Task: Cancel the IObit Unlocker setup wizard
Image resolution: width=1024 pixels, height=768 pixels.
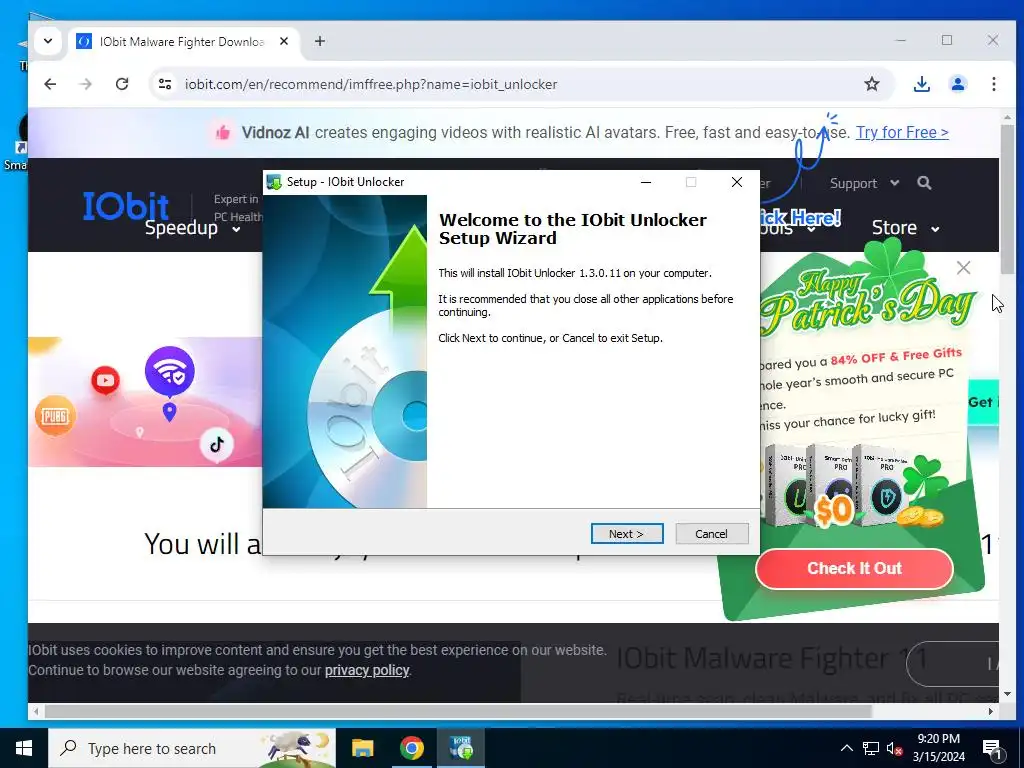Action: coord(711,534)
